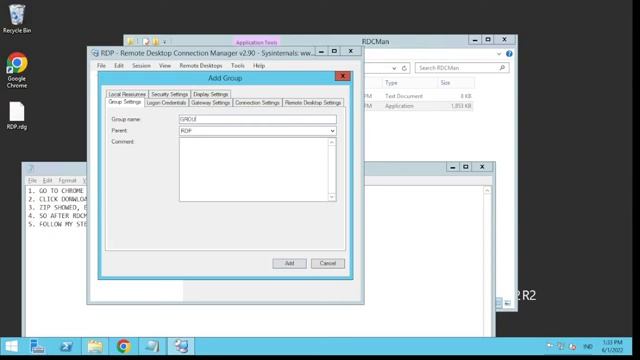Click the Cancel button
Viewport: 640px width, 360px height.
pos(328,263)
